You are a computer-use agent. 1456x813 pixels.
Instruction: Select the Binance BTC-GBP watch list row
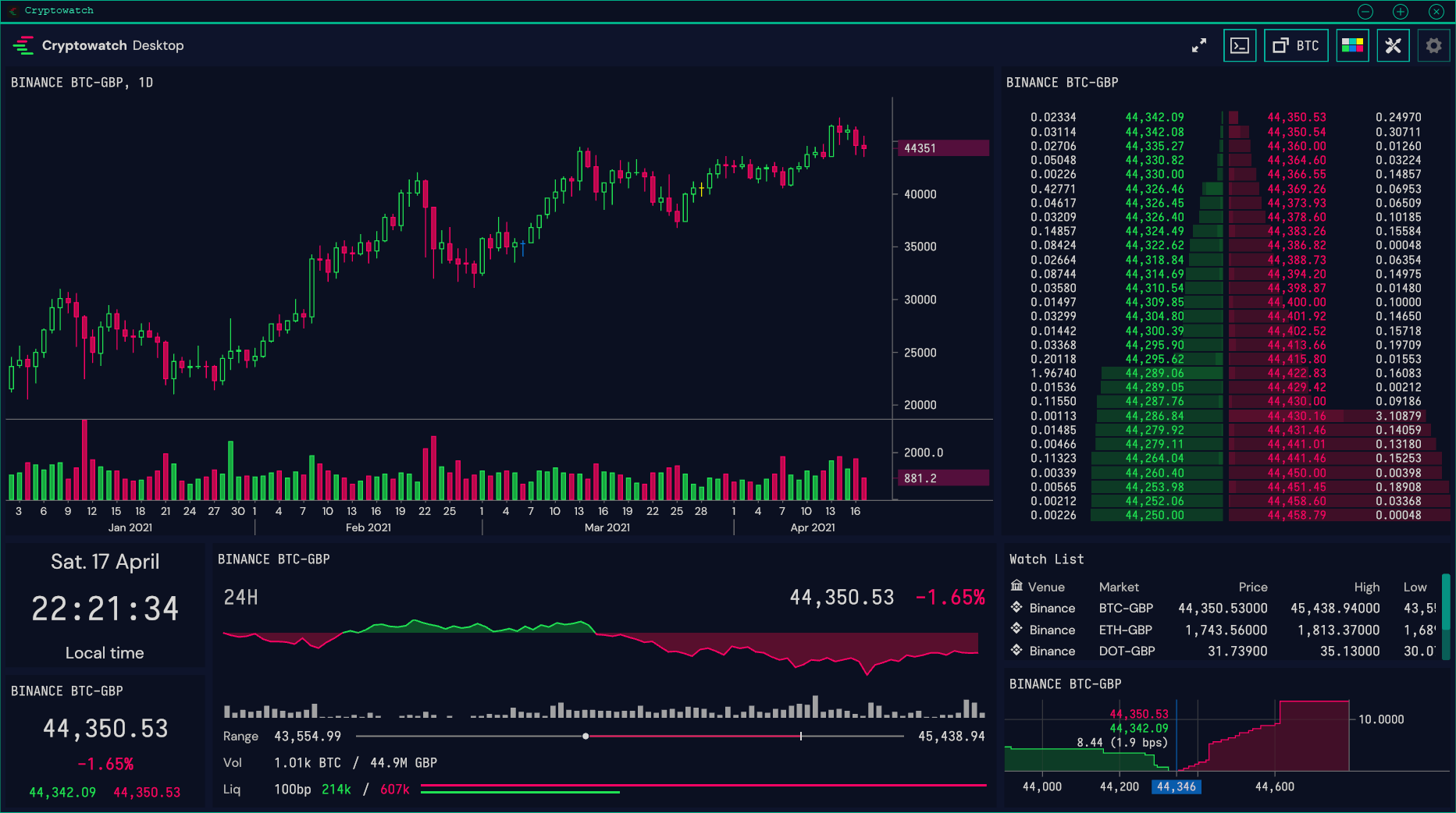pos(1223,608)
